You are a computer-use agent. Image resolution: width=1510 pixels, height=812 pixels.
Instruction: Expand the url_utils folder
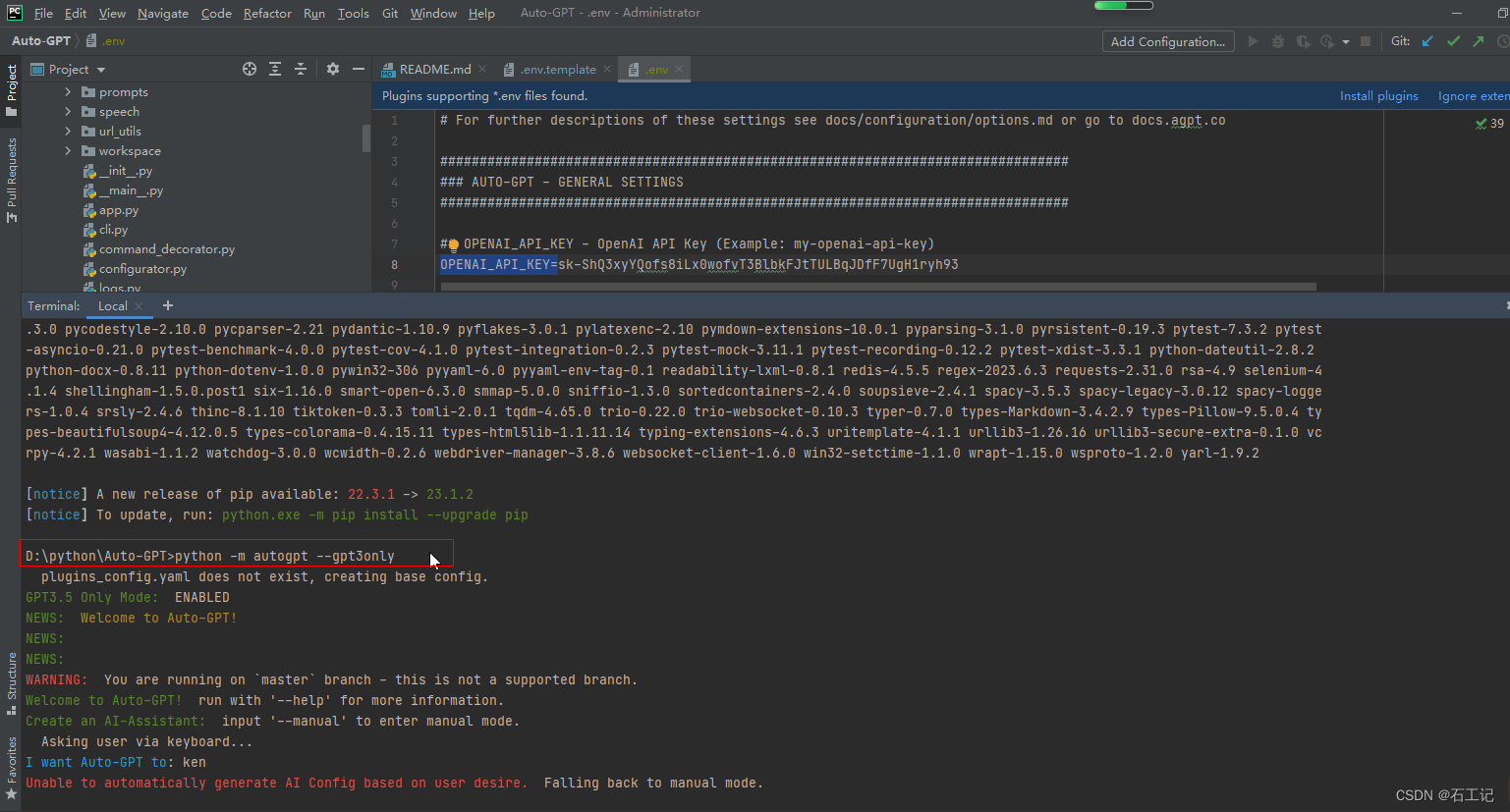pos(68,131)
